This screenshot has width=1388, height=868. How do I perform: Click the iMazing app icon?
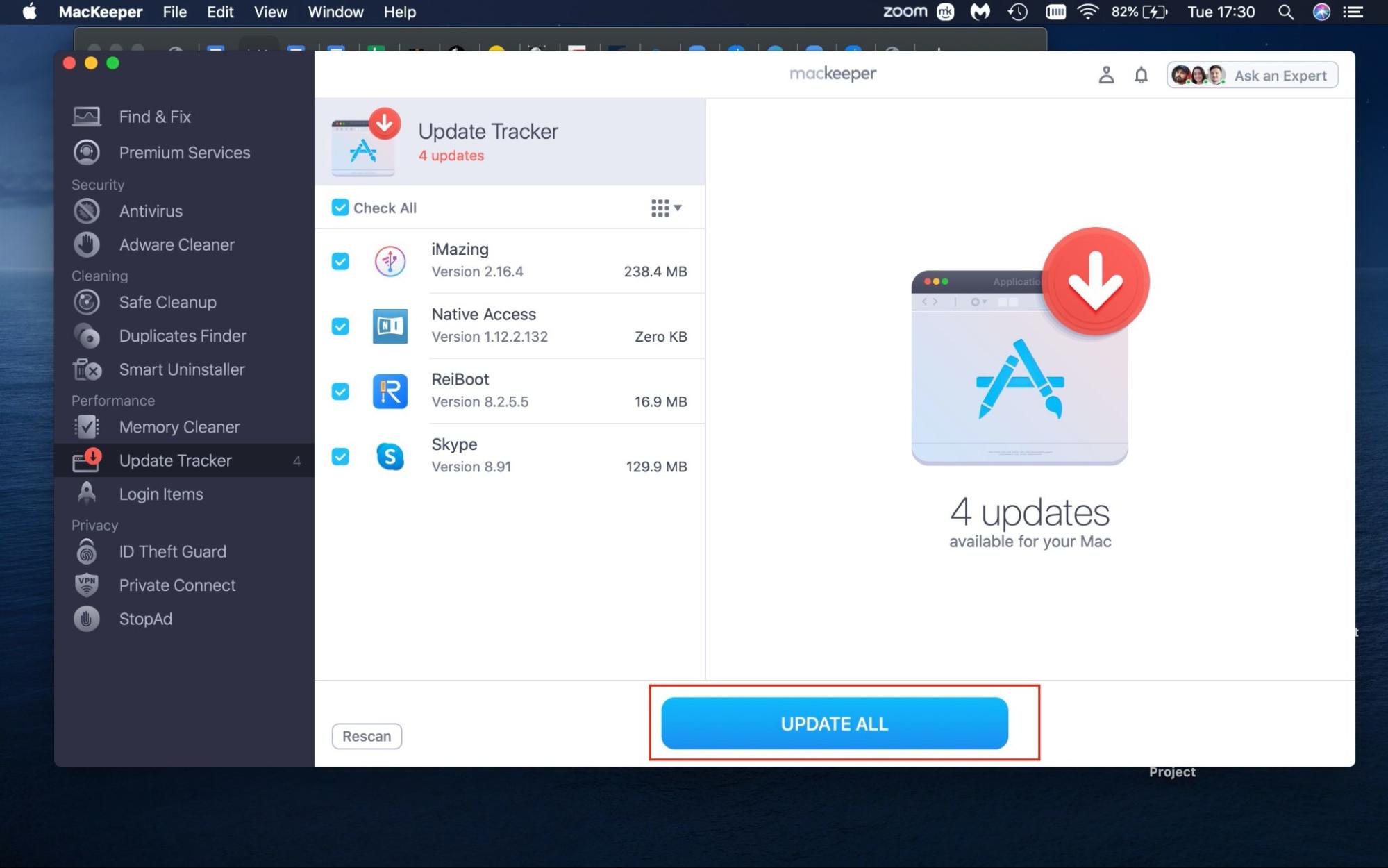tap(390, 262)
